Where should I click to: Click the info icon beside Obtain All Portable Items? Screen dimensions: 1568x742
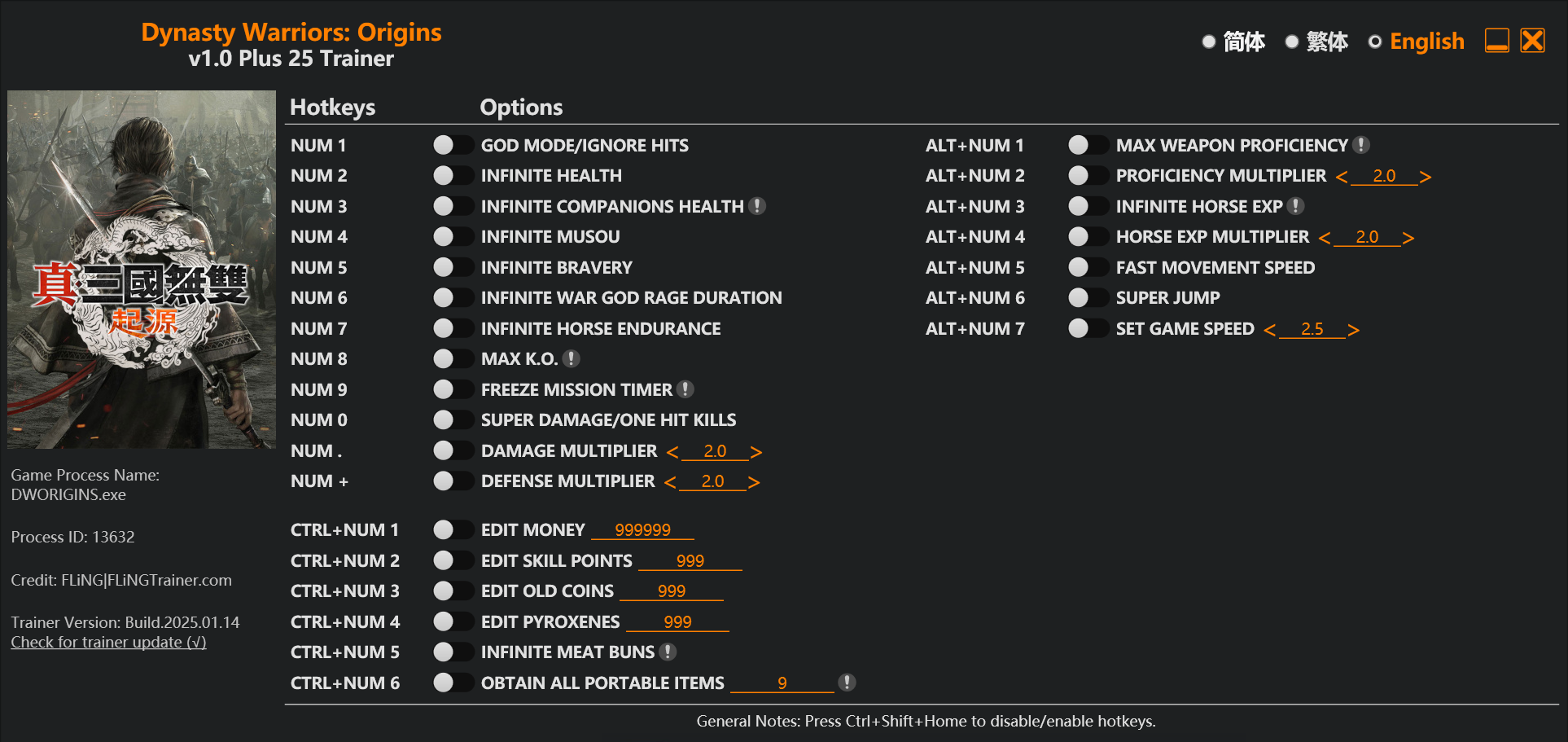(x=847, y=683)
